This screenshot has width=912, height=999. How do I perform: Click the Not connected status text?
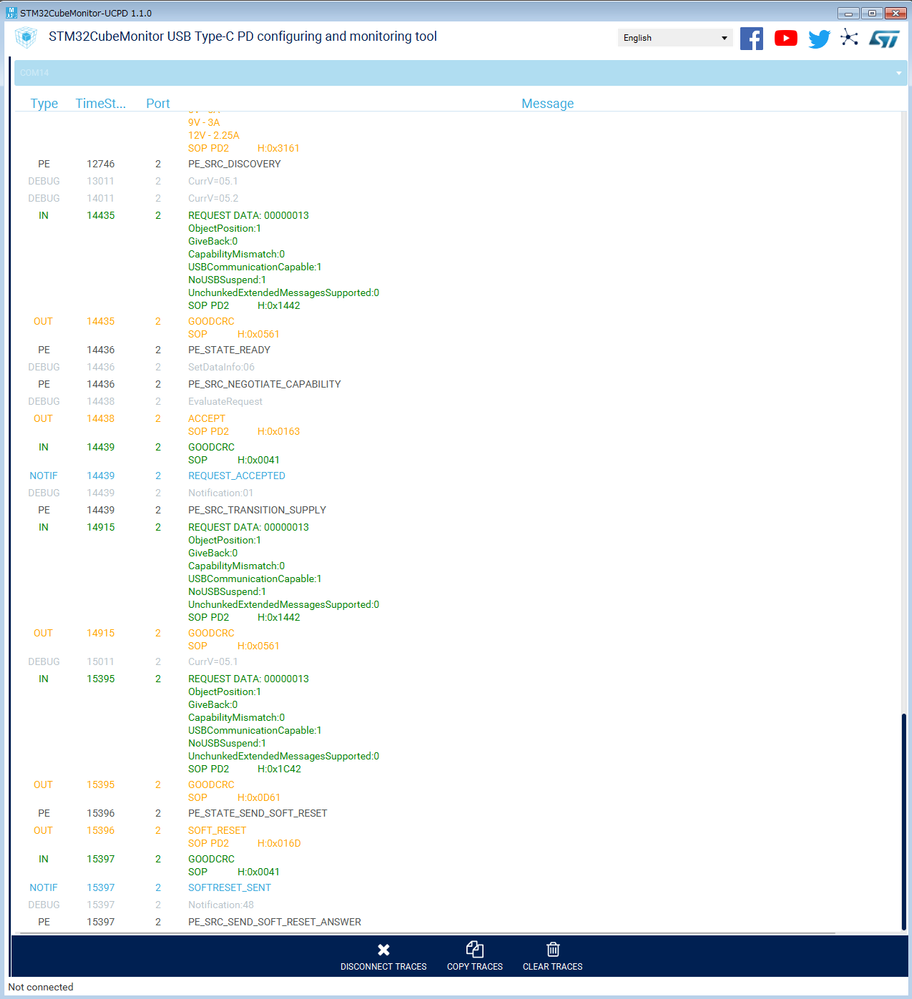coord(41,988)
